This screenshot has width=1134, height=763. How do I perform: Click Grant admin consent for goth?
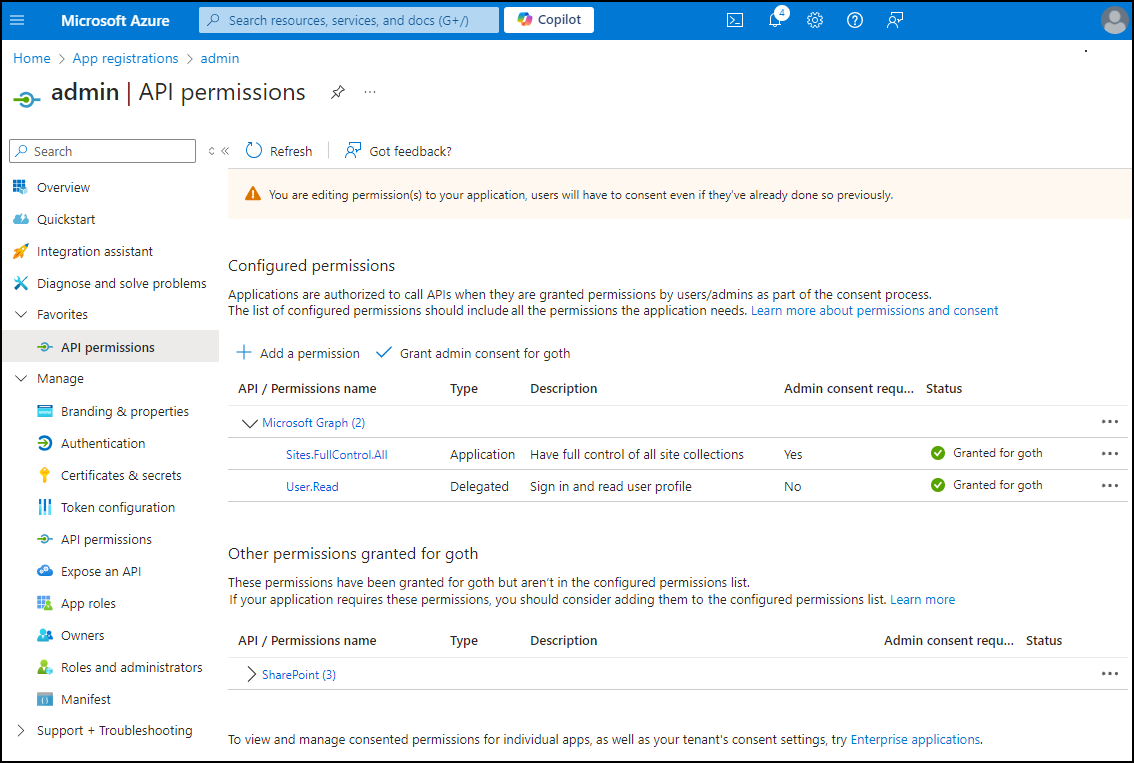(x=473, y=353)
